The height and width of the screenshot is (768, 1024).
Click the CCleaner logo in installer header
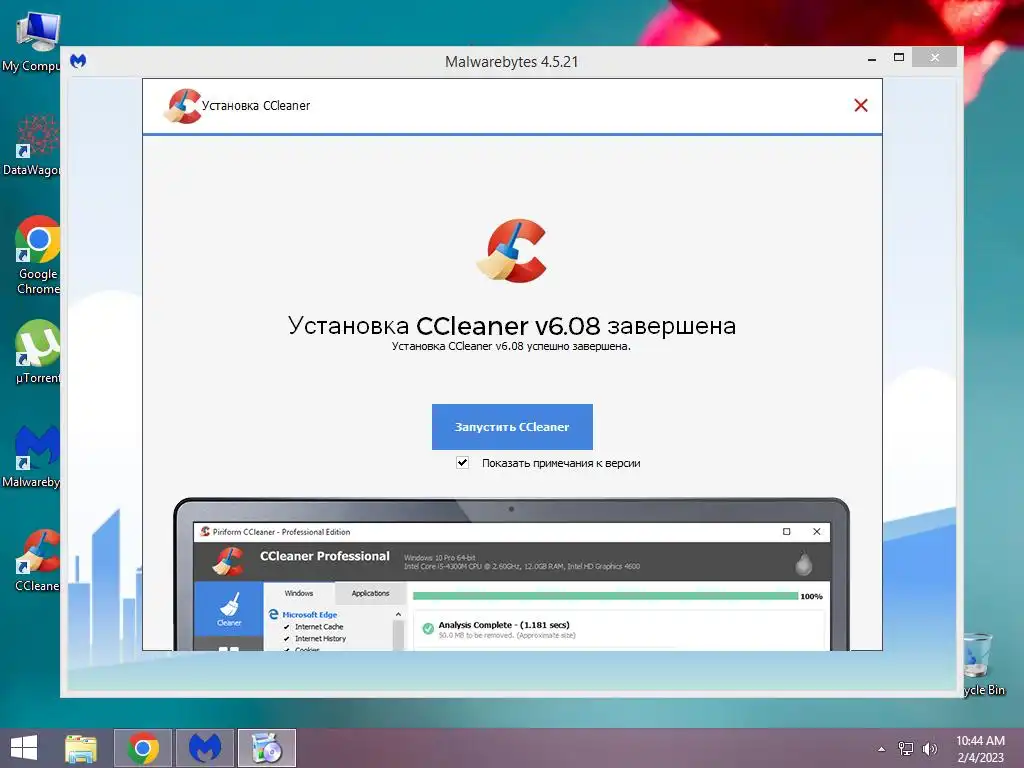[182, 106]
